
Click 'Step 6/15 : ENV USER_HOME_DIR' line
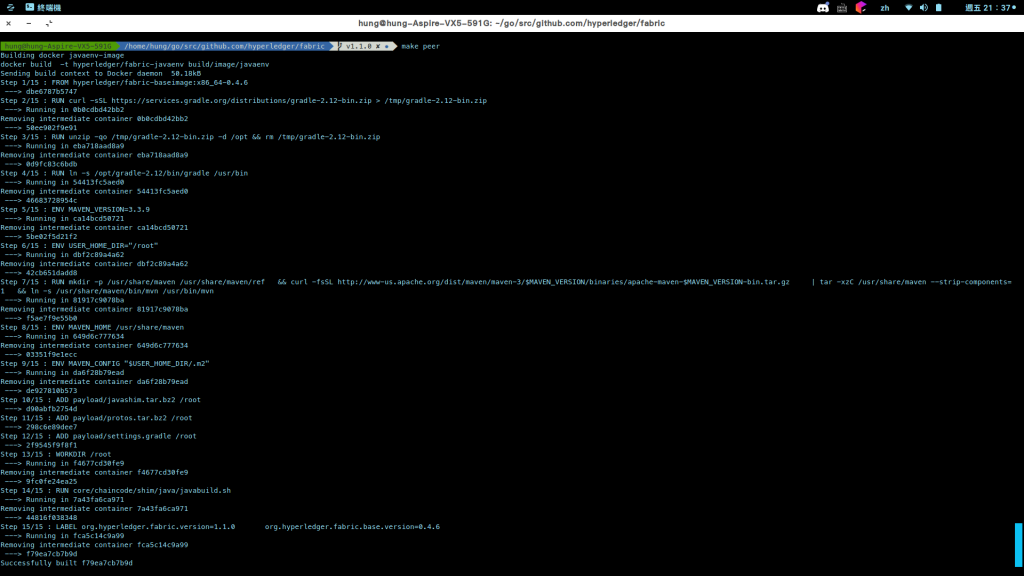tap(79, 246)
